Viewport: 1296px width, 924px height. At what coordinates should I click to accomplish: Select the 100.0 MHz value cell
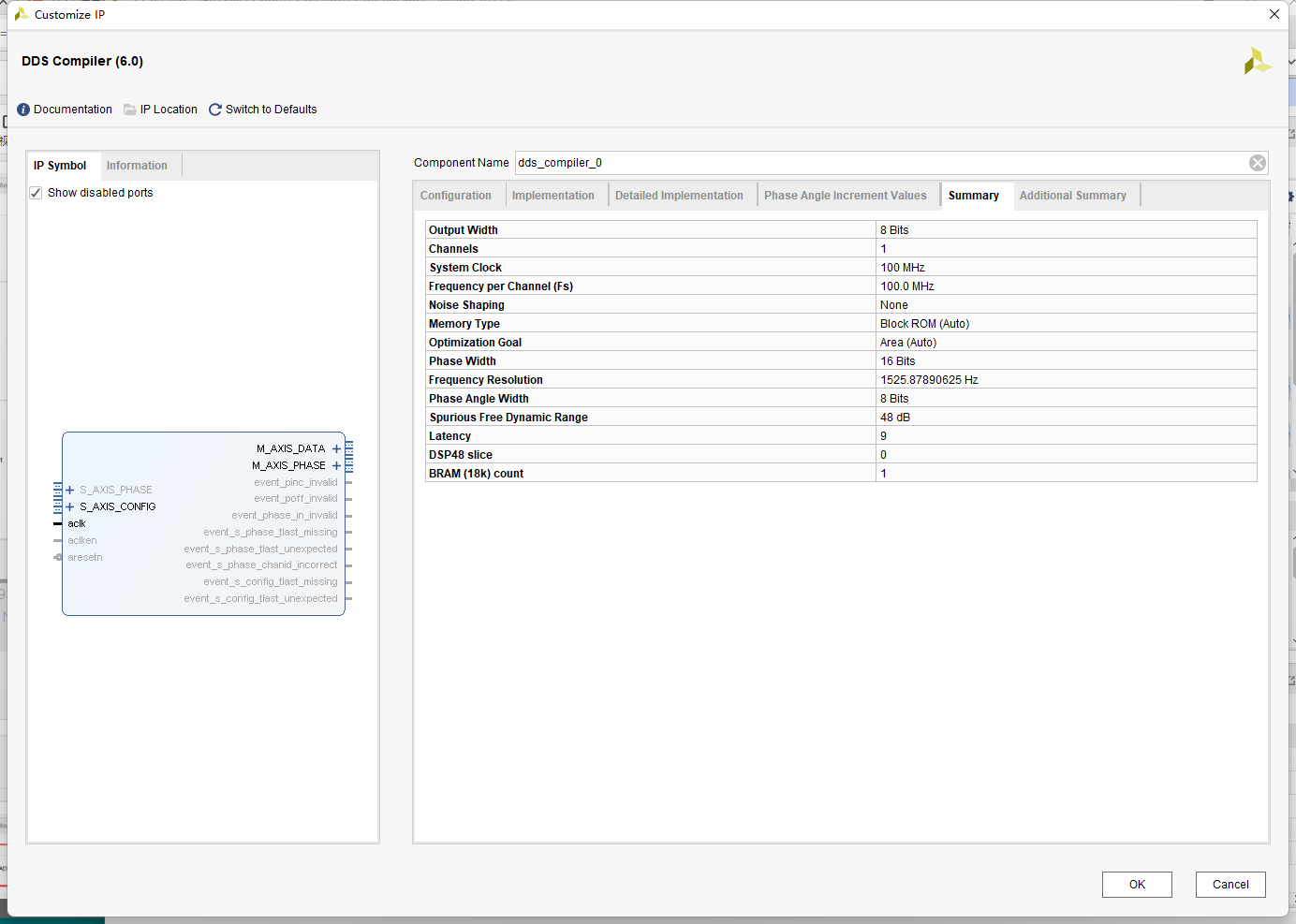pyautogui.click(x=907, y=286)
